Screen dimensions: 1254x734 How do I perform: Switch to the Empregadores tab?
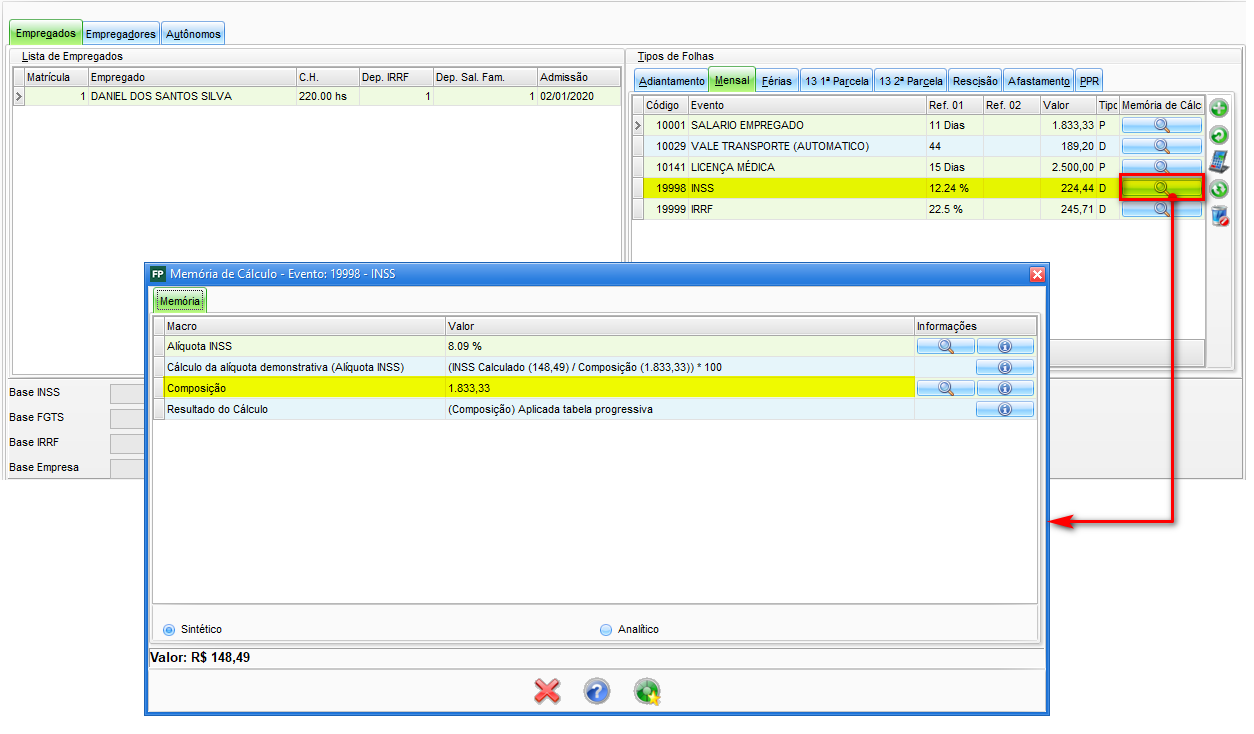(x=121, y=34)
